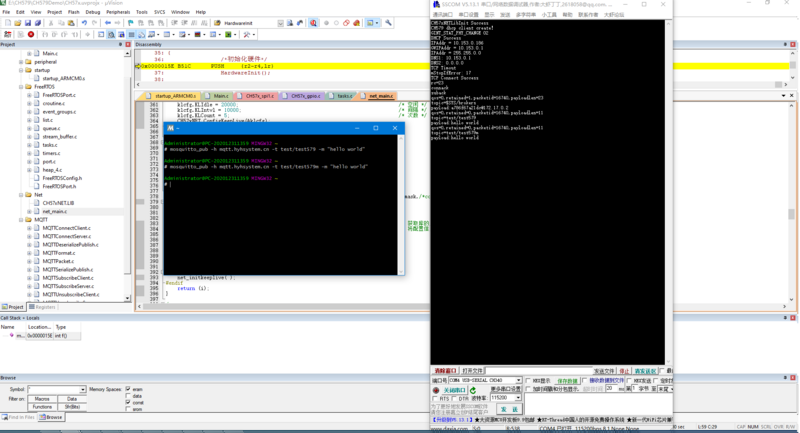800x433 pixels.
Task: Click the Insert Bookmark flag icon
Action: point(131,23)
